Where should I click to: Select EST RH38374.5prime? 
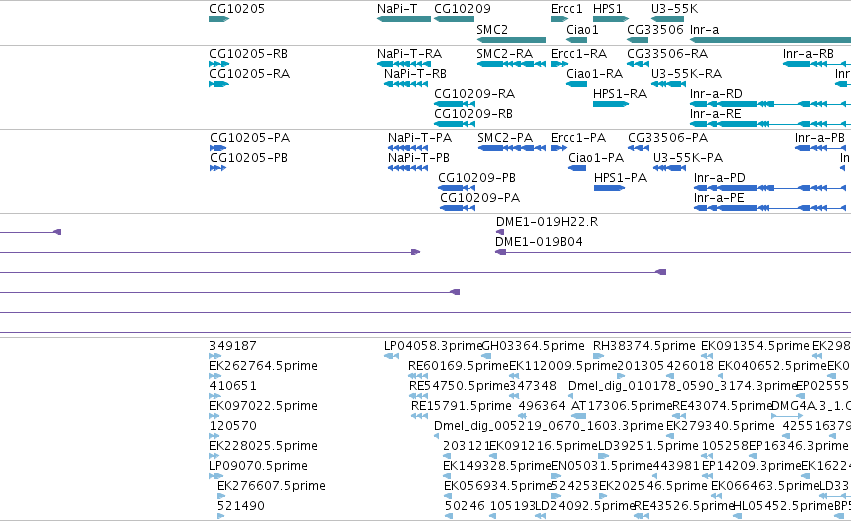(599, 357)
